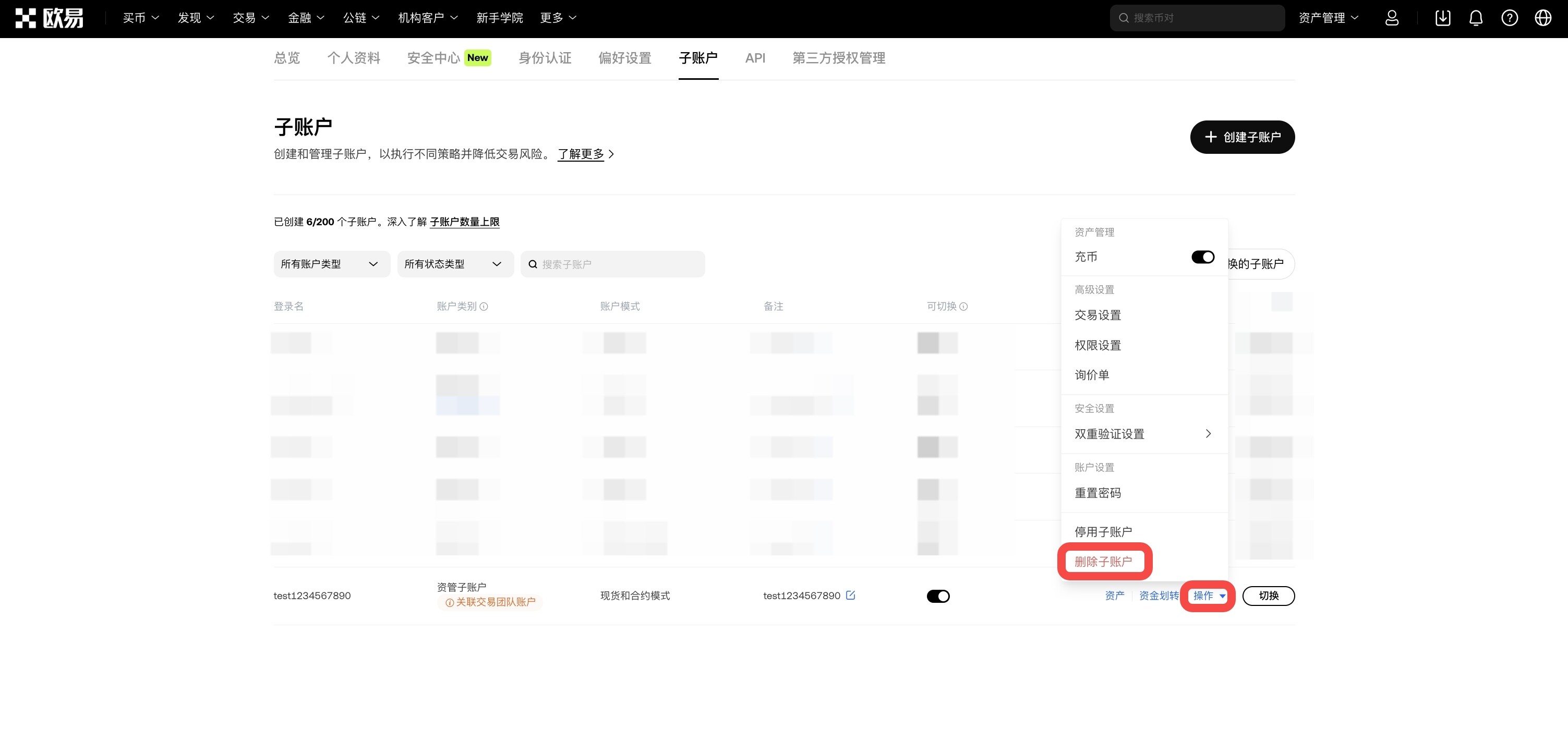Click the edit note icon beside test1234567890
Image resolution: width=1568 pixels, height=729 pixels.
pyautogui.click(x=850, y=595)
